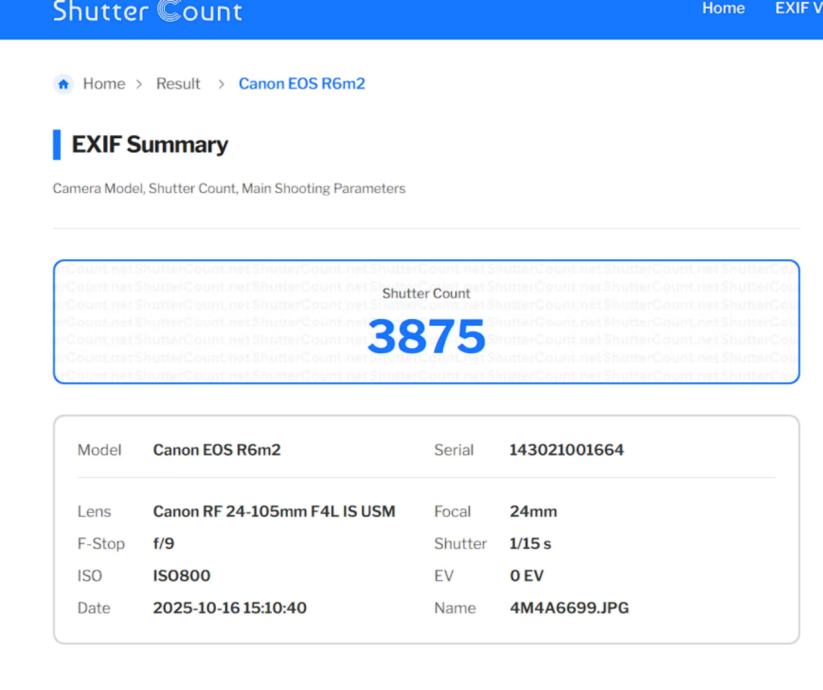
Task: Click the Shutter Count site logo
Action: click(x=147, y=12)
